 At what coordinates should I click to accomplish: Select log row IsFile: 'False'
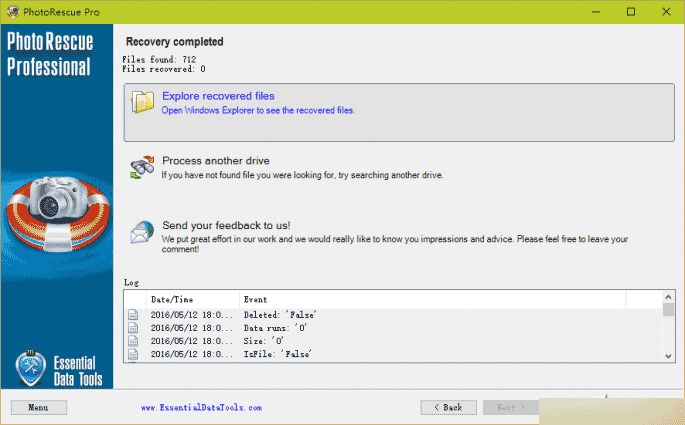pos(393,354)
